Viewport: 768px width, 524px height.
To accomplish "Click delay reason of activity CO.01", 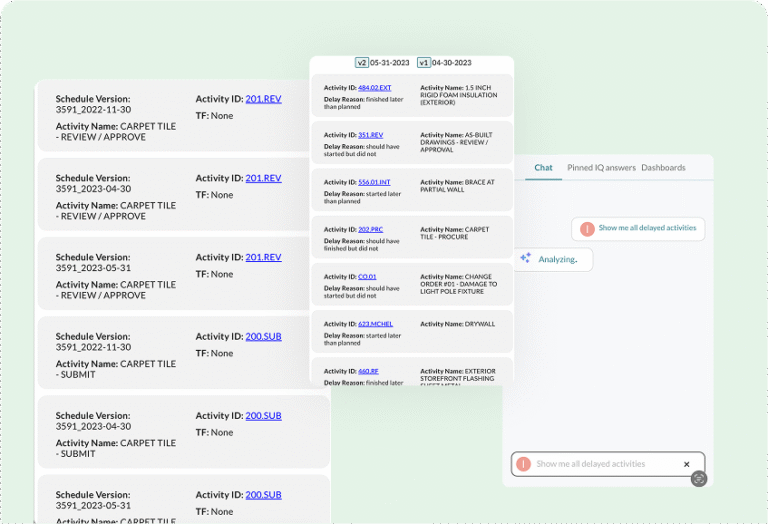I will click(361, 292).
